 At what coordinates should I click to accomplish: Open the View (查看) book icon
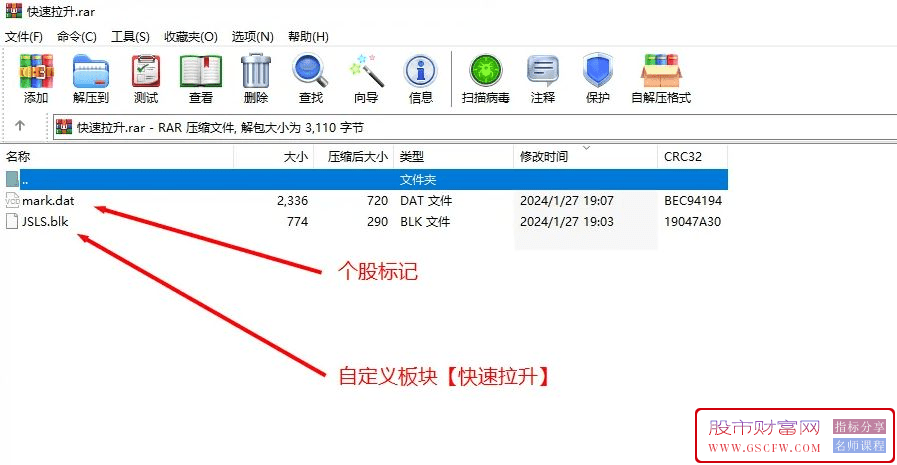point(201,71)
